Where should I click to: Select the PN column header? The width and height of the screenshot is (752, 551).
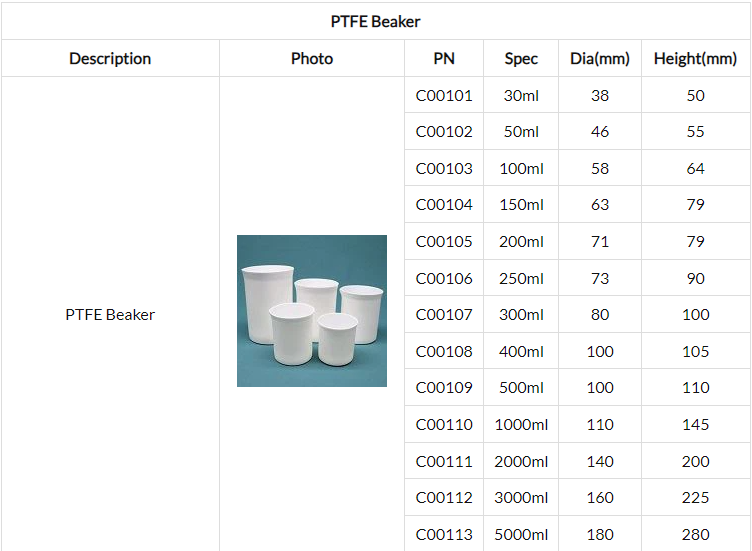tap(444, 59)
